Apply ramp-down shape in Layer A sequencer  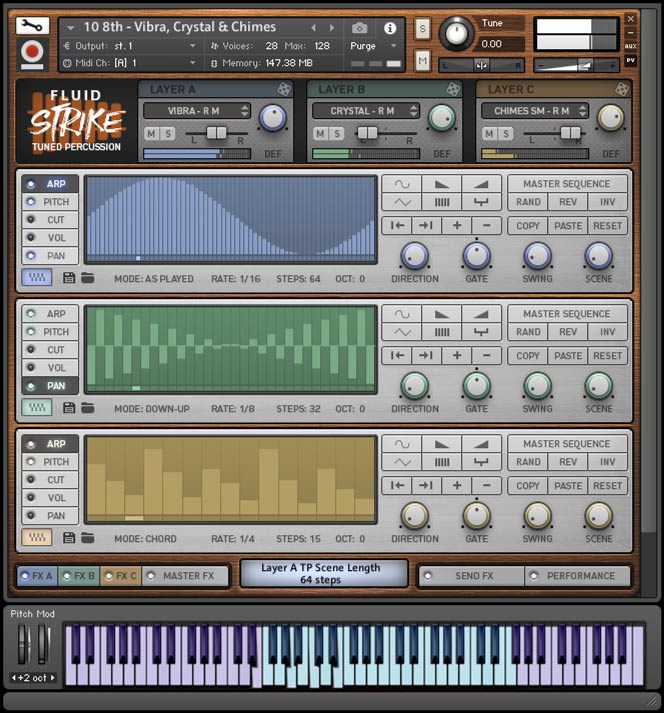(x=442, y=184)
